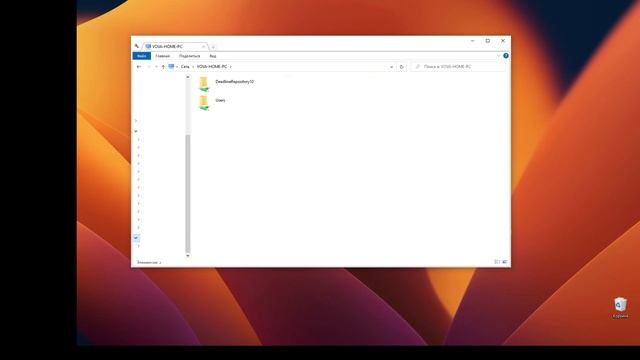Select the VOVA-HOME-PC window tab
The height and width of the screenshot is (360, 640).
[175, 47]
